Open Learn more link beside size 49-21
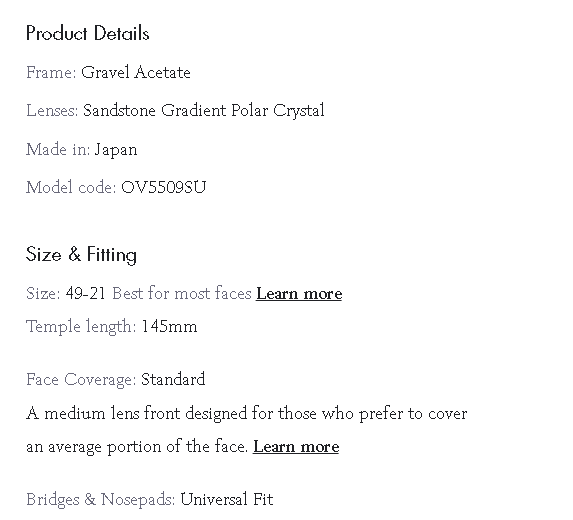 click(x=299, y=293)
